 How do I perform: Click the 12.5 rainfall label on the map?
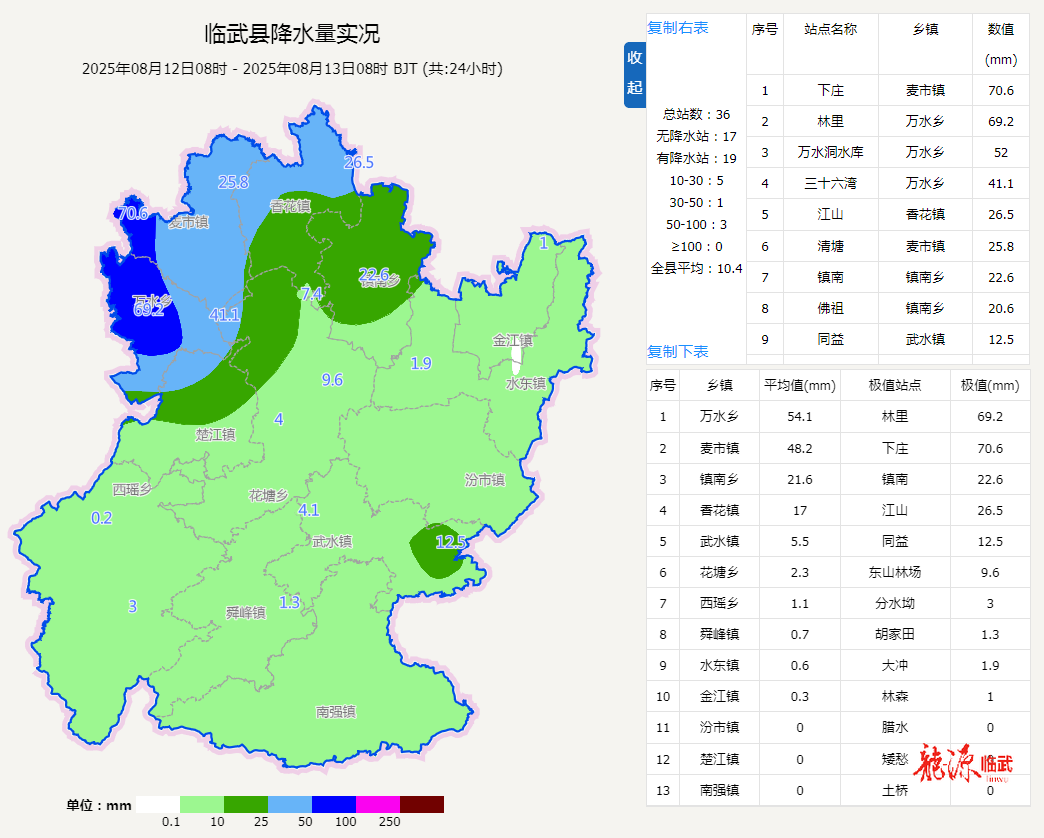click(x=451, y=542)
